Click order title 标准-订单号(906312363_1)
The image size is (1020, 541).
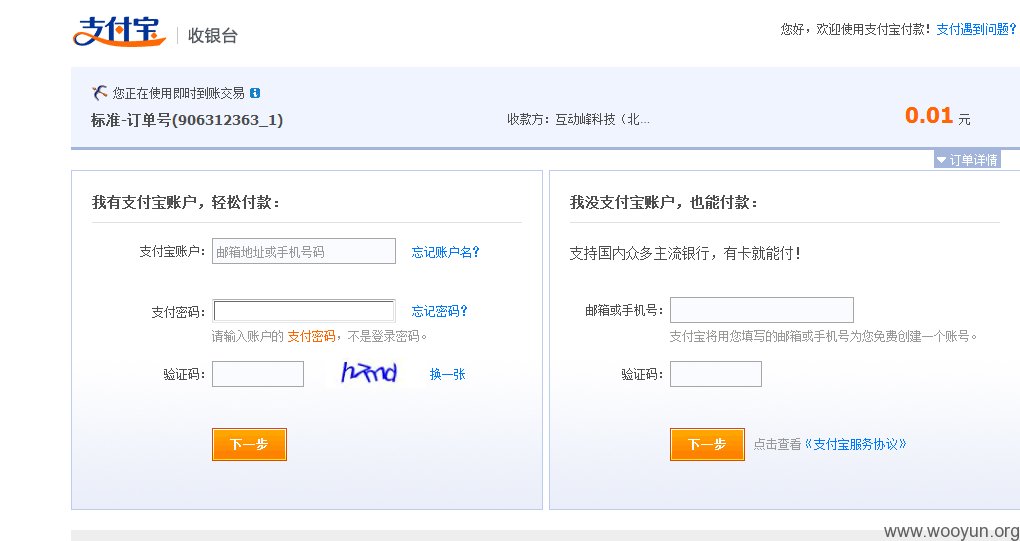click(187, 120)
